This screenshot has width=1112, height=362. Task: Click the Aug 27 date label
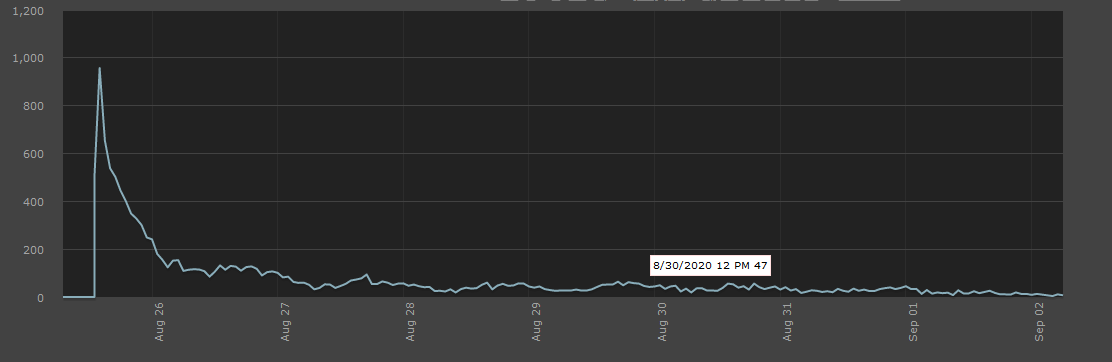(285, 322)
